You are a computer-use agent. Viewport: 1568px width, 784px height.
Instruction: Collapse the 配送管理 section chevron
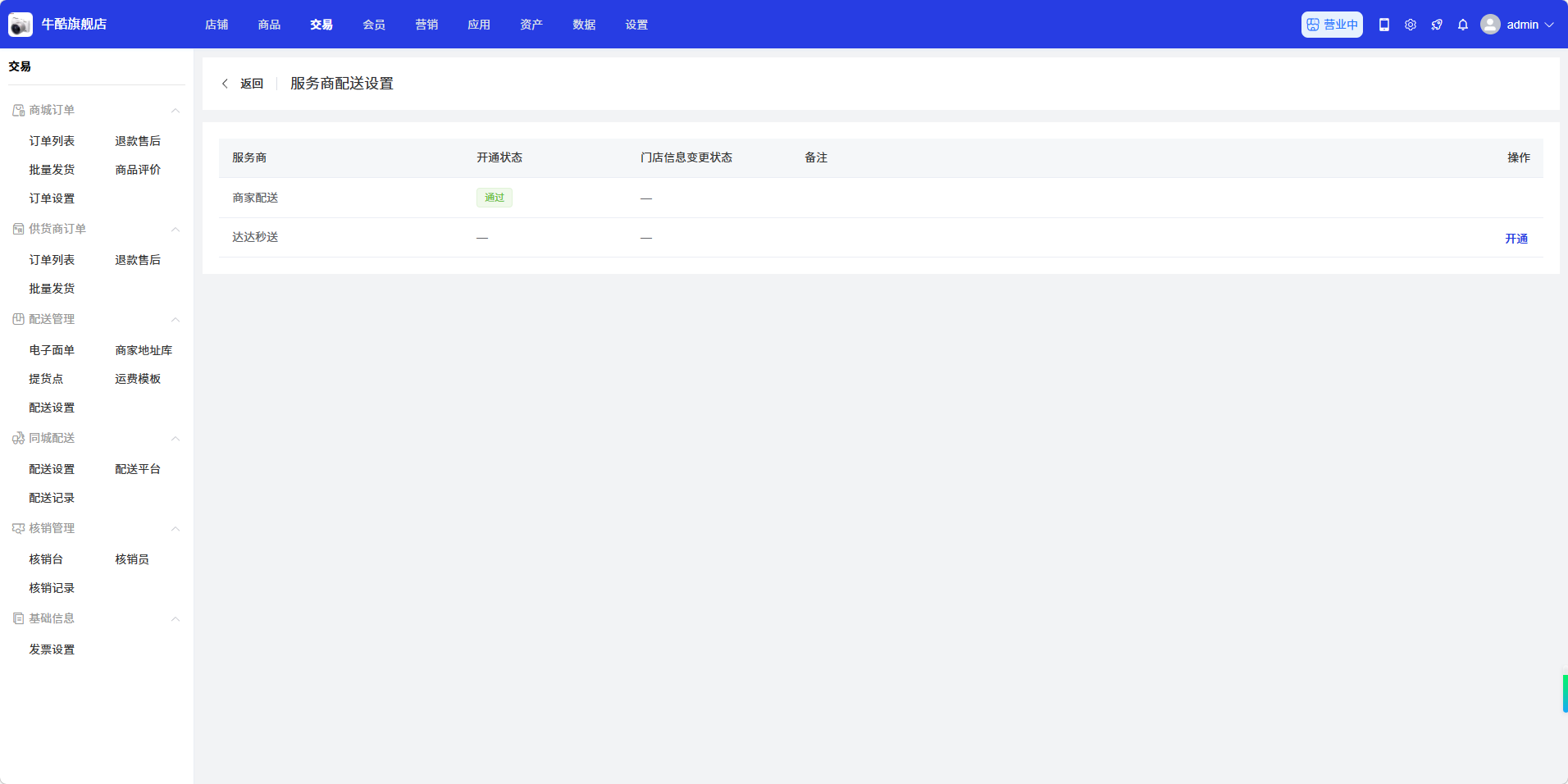pos(175,320)
